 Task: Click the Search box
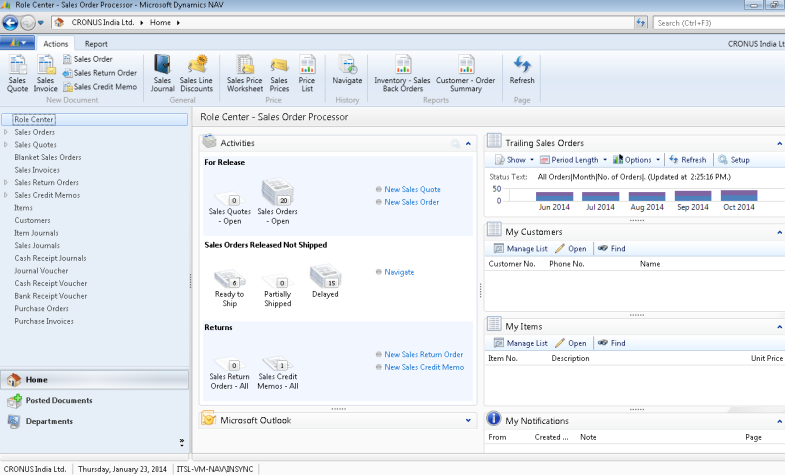pyautogui.click(x=719, y=23)
